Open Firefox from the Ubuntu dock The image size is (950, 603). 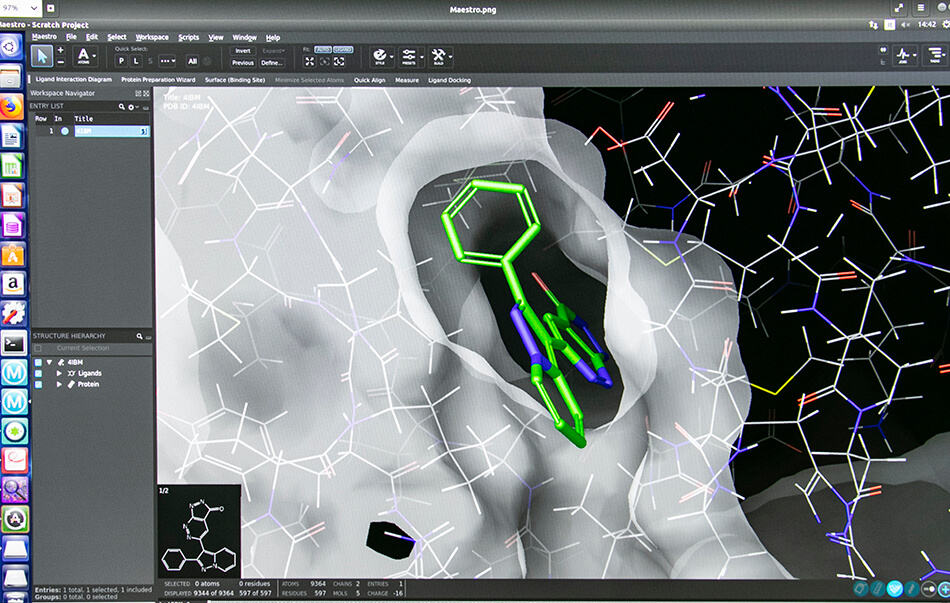(x=11, y=107)
